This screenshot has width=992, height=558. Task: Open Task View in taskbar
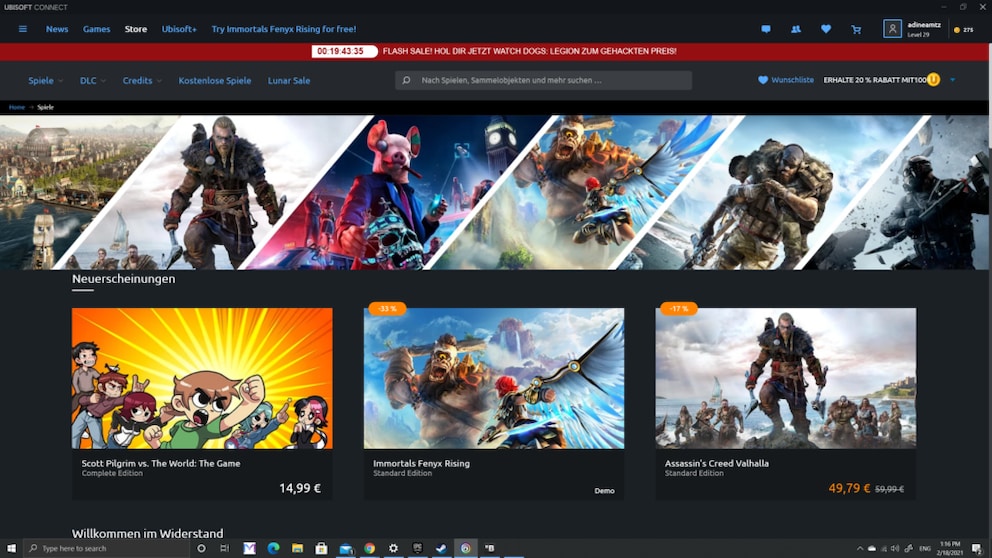225,548
